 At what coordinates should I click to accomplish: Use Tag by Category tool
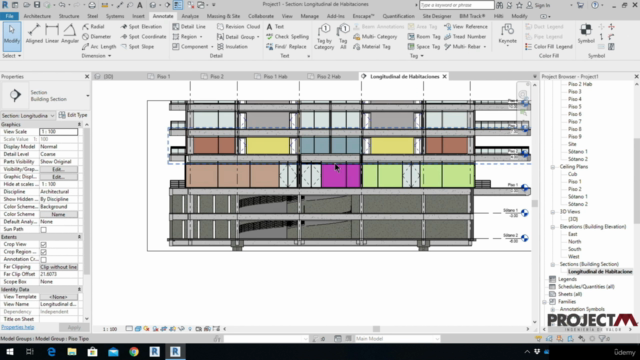pyautogui.click(x=324, y=37)
